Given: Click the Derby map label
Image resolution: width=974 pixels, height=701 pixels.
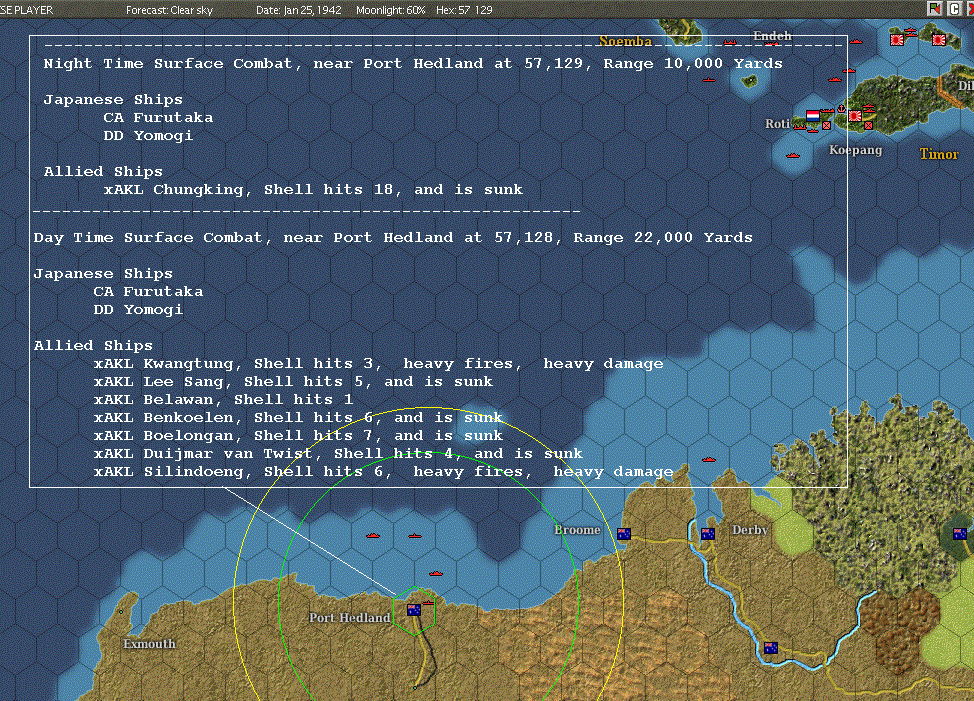Looking at the screenshot, I should point(750,530).
